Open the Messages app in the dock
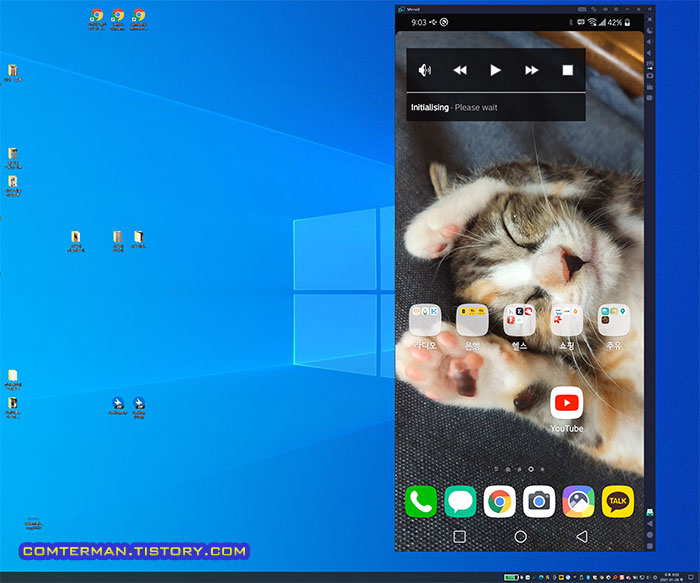The width and height of the screenshot is (700, 583). point(460,501)
